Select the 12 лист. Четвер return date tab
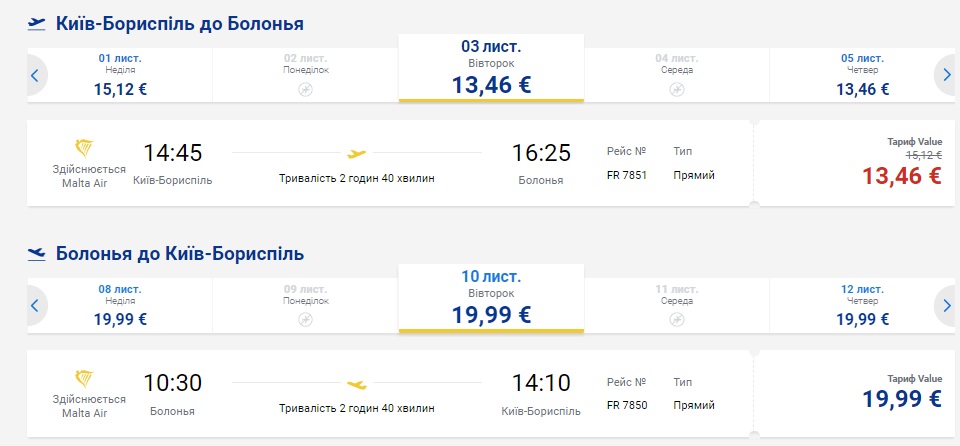960x446 pixels. 862,304
